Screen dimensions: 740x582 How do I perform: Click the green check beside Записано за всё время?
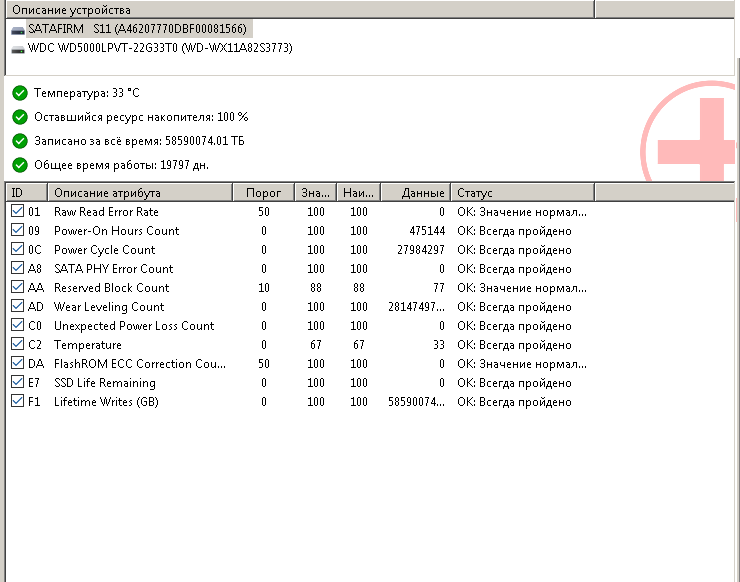pos(20,141)
